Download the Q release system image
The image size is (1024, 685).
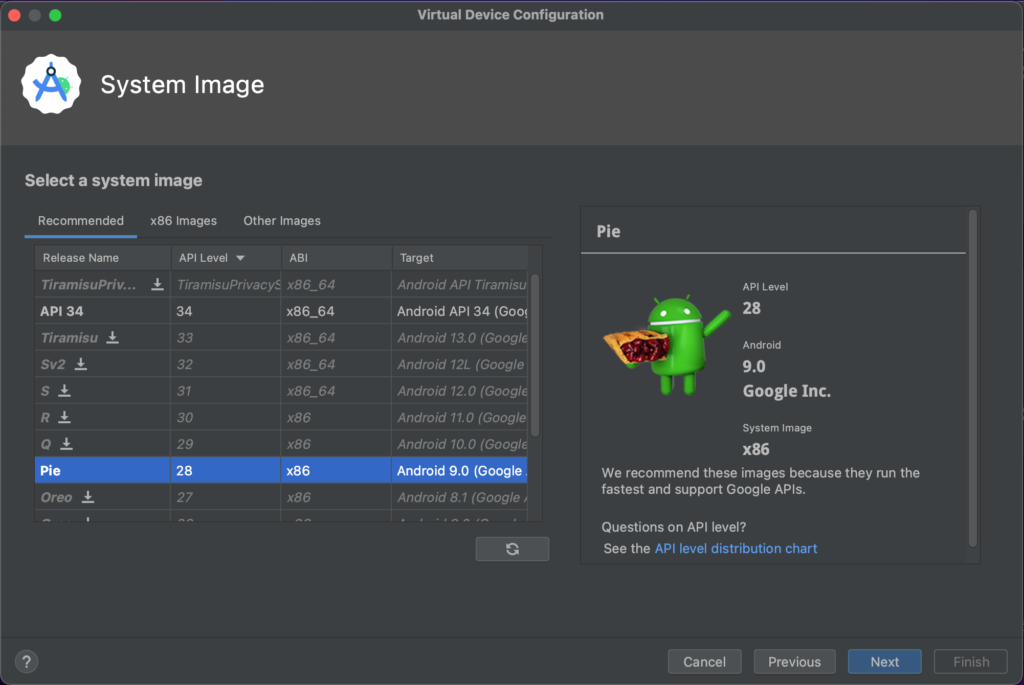coord(66,443)
